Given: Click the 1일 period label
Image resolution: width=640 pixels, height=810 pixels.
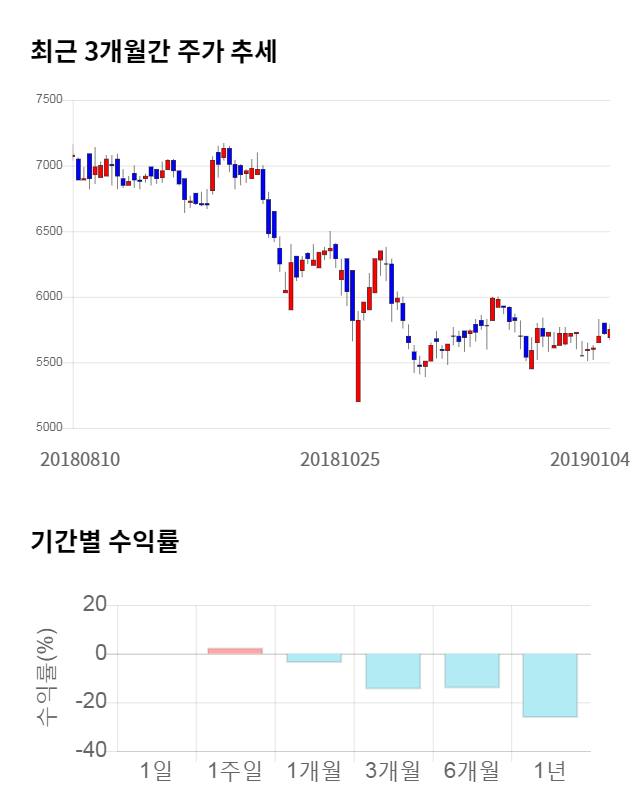Looking at the screenshot, I should 156,771.
